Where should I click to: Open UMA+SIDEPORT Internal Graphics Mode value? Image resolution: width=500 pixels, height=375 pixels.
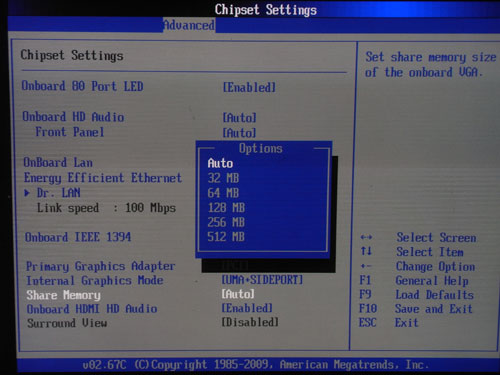coord(262,280)
